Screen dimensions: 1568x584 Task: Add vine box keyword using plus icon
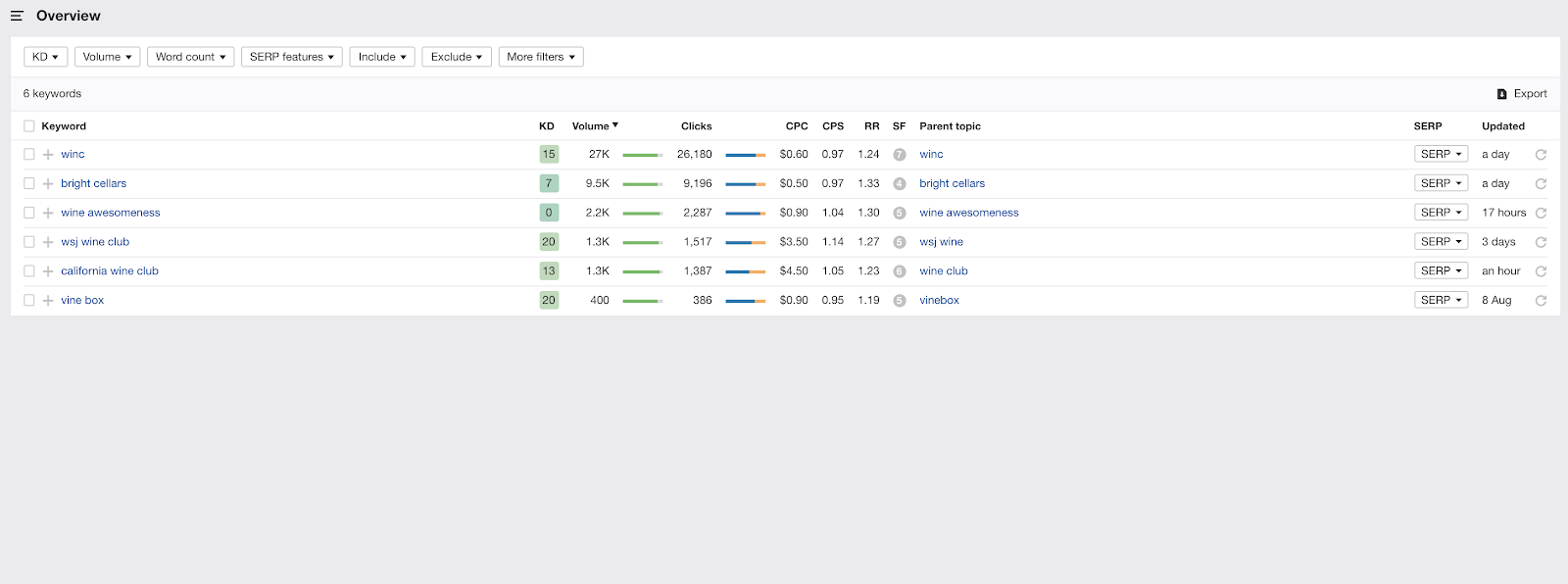click(48, 301)
